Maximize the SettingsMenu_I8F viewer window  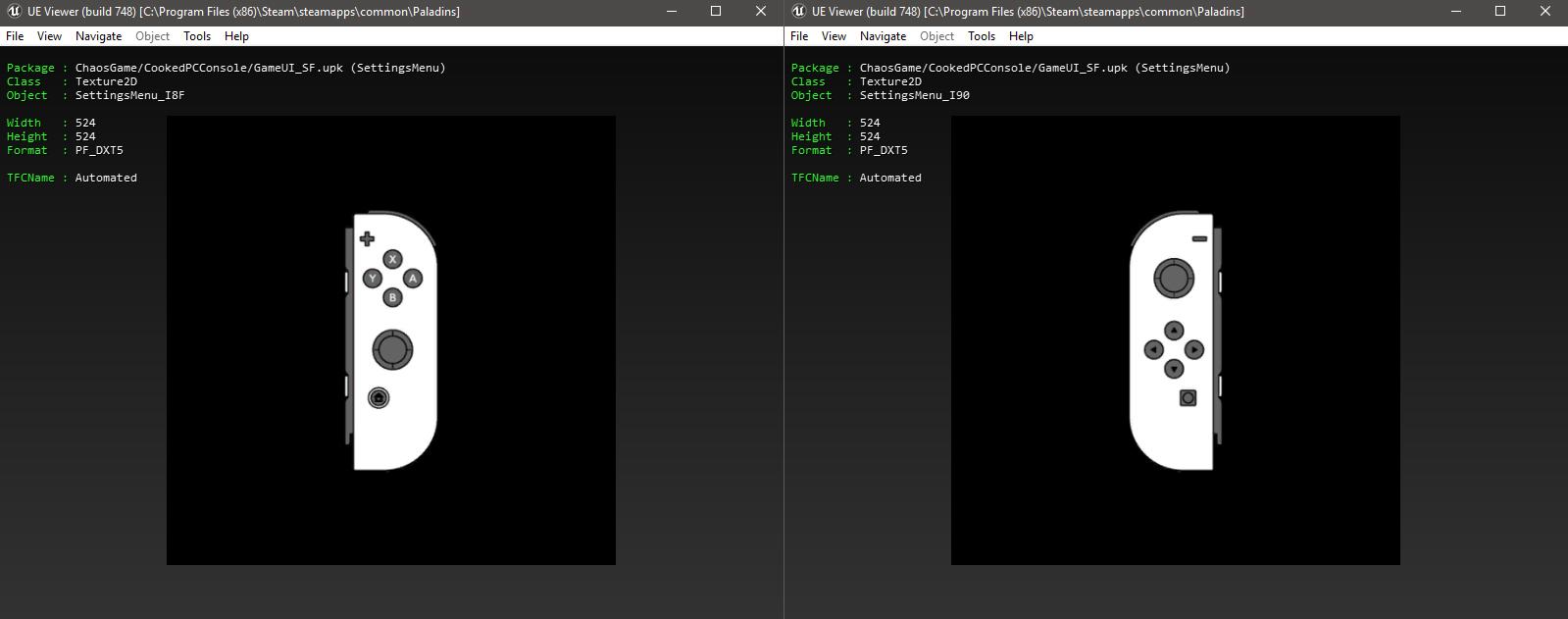click(x=716, y=12)
